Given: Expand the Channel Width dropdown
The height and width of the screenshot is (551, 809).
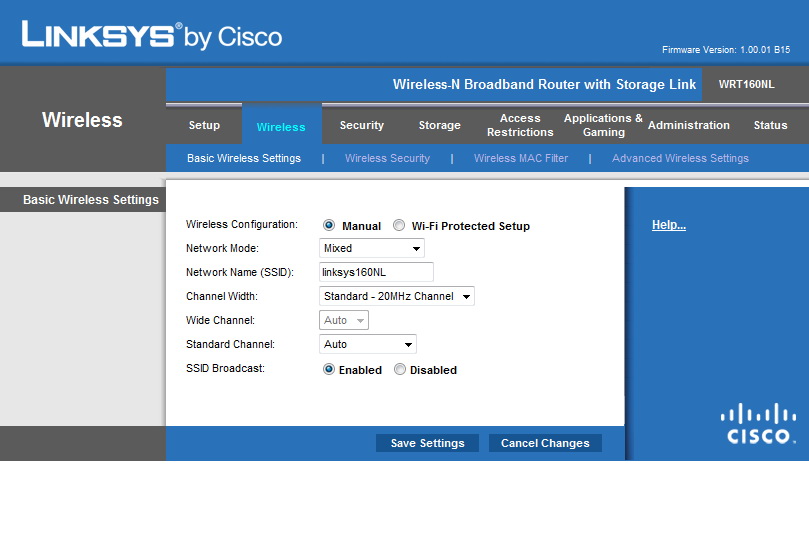Looking at the screenshot, I should click(x=397, y=296).
